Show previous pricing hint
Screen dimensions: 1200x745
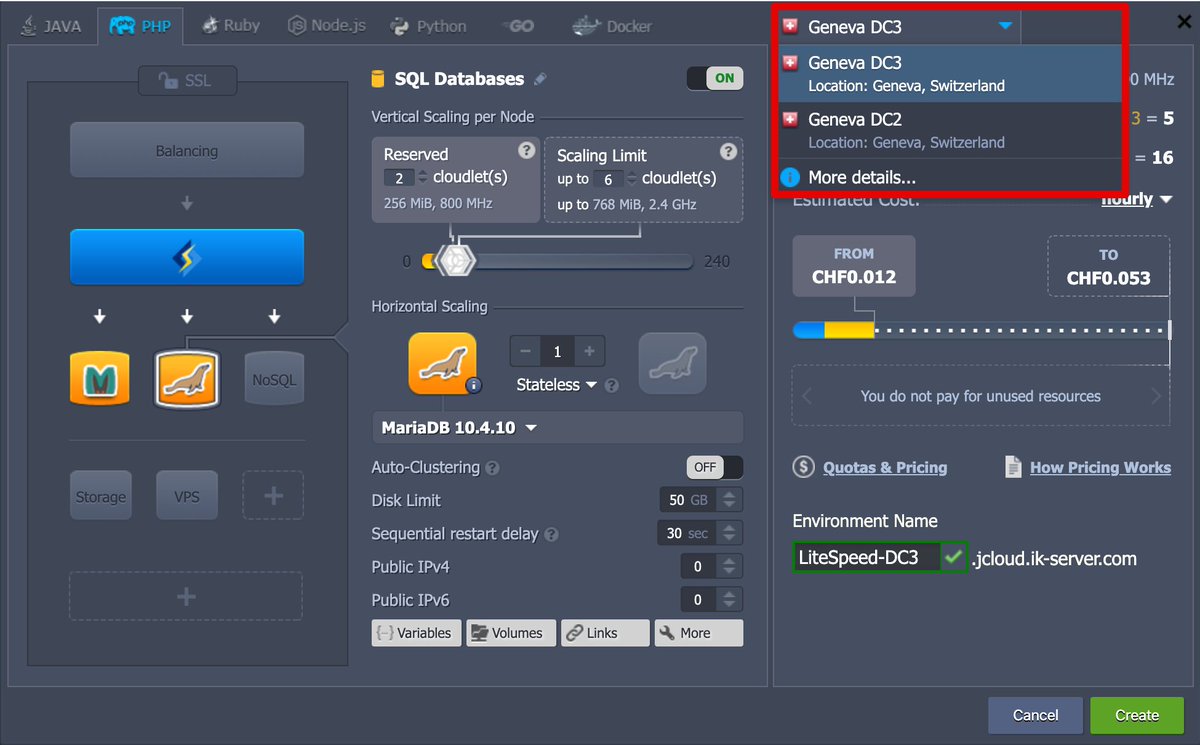pyautogui.click(x=807, y=396)
